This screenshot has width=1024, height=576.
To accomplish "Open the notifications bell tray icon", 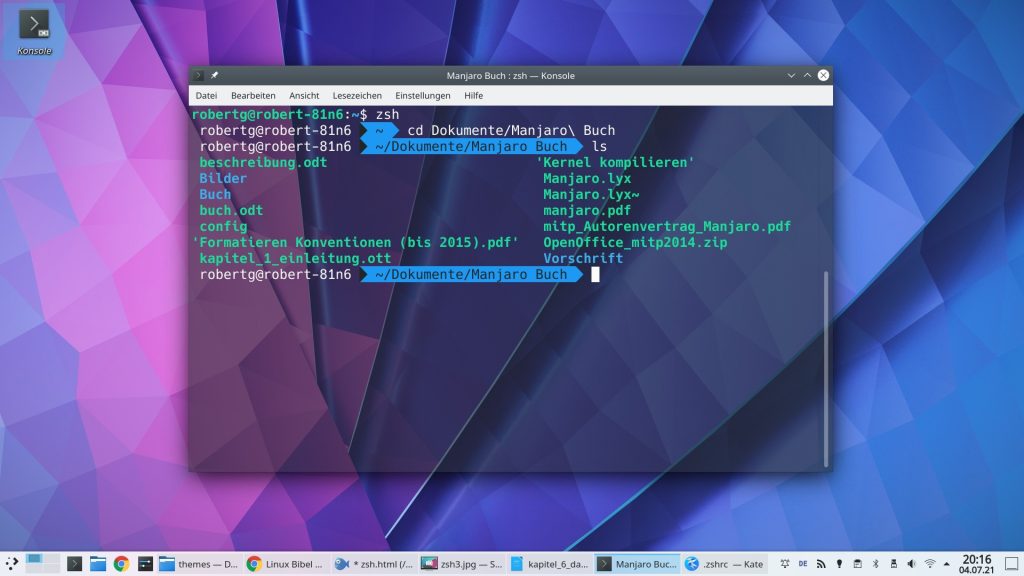I will (785, 564).
